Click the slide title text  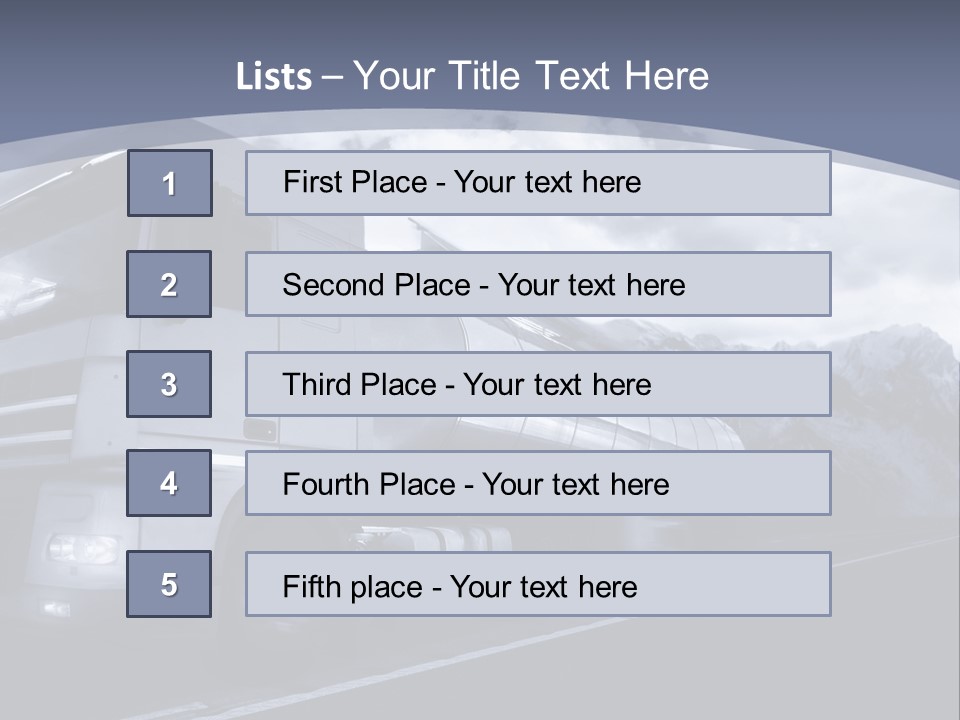click(472, 76)
